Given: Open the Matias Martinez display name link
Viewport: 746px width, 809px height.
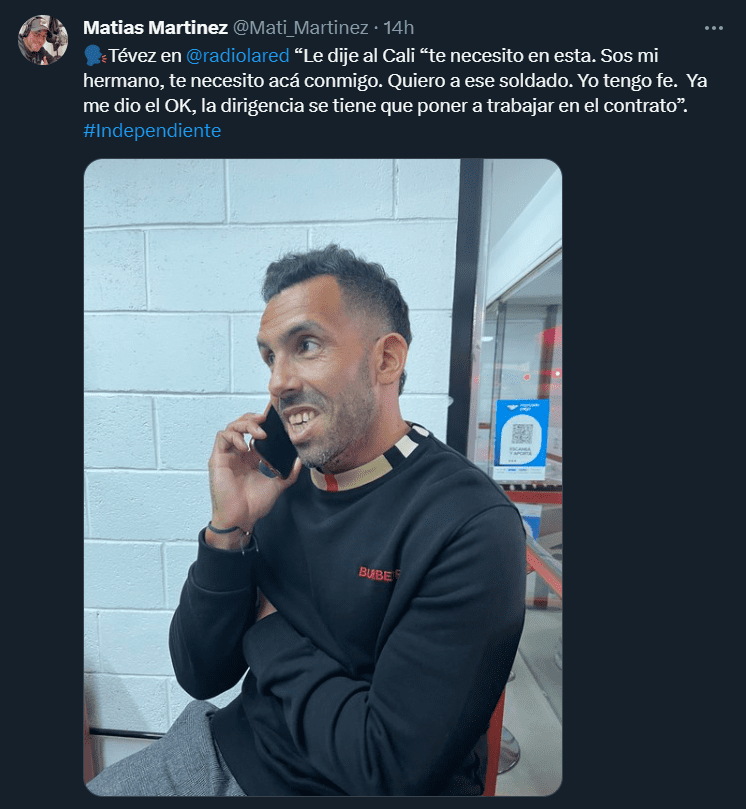Looking at the screenshot, I should [155, 28].
